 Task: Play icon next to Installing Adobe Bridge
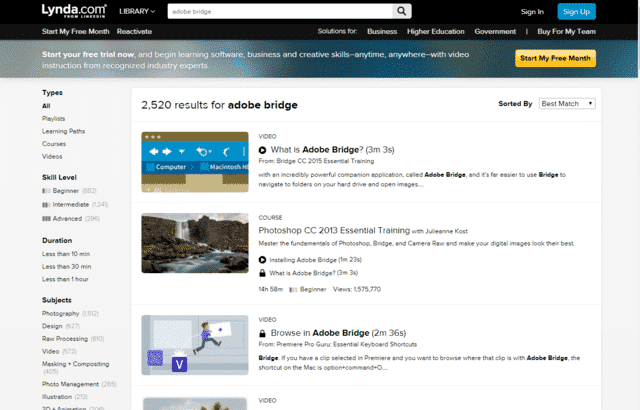[x=262, y=260]
